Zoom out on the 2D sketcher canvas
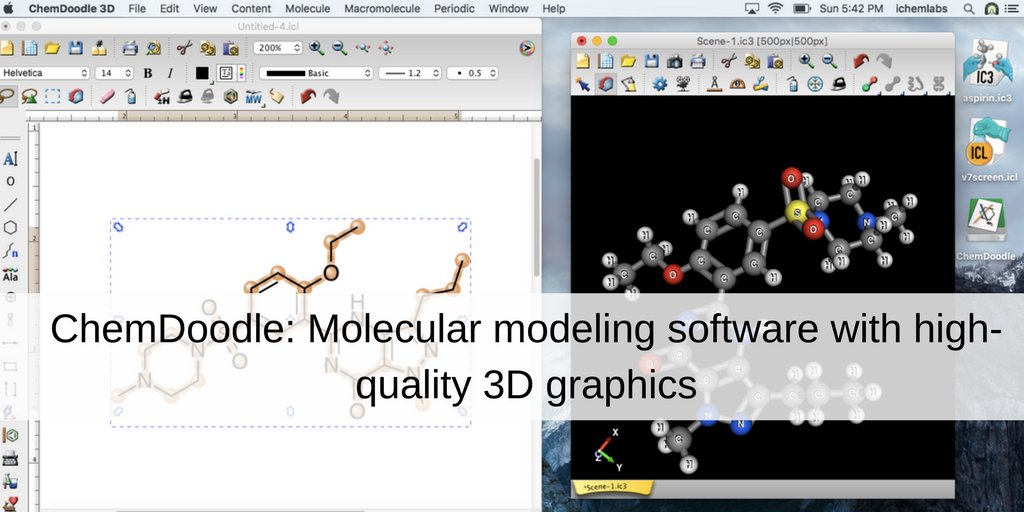Screen dimensions: 1024x512 coord(340,48)
